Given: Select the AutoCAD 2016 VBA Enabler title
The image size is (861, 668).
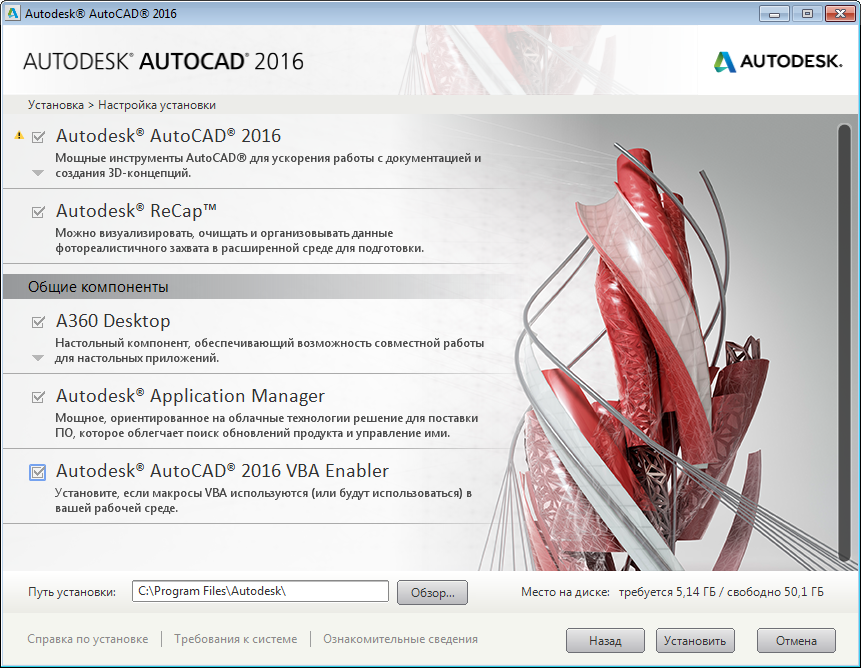Looking at the screenshot, I should [x=222, y=471].
